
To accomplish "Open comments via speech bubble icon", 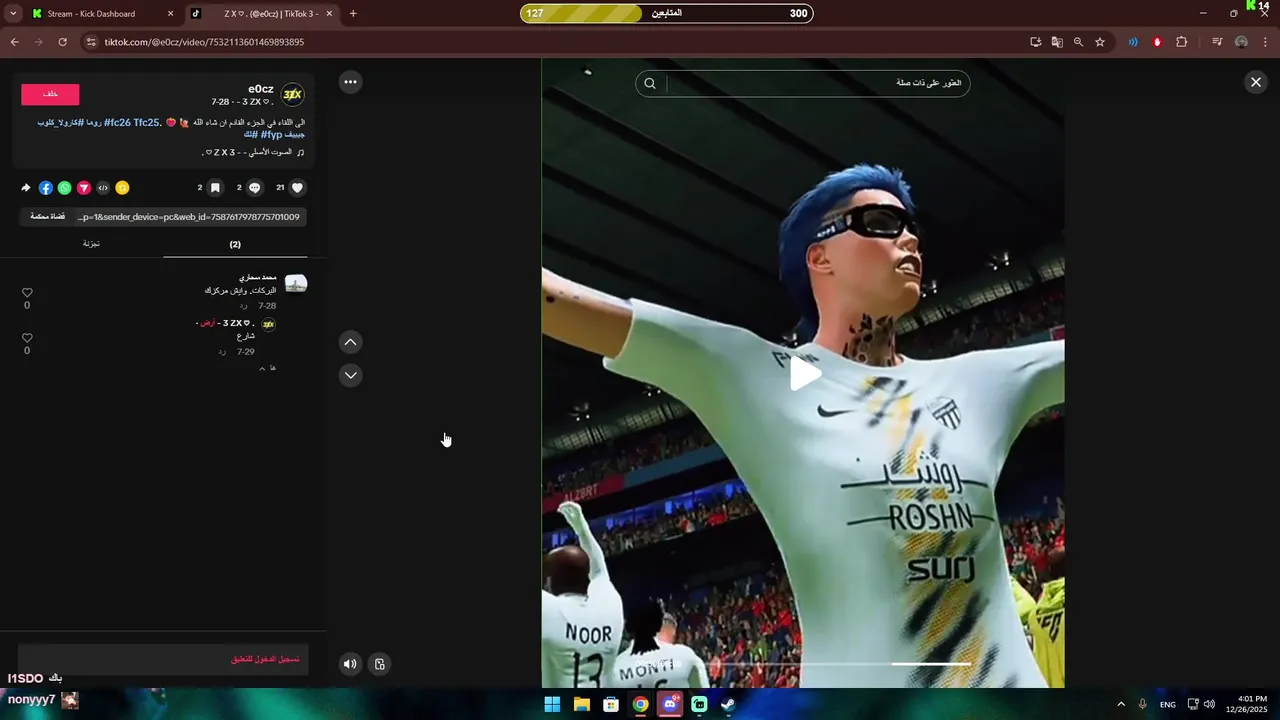I will [255, 187].
